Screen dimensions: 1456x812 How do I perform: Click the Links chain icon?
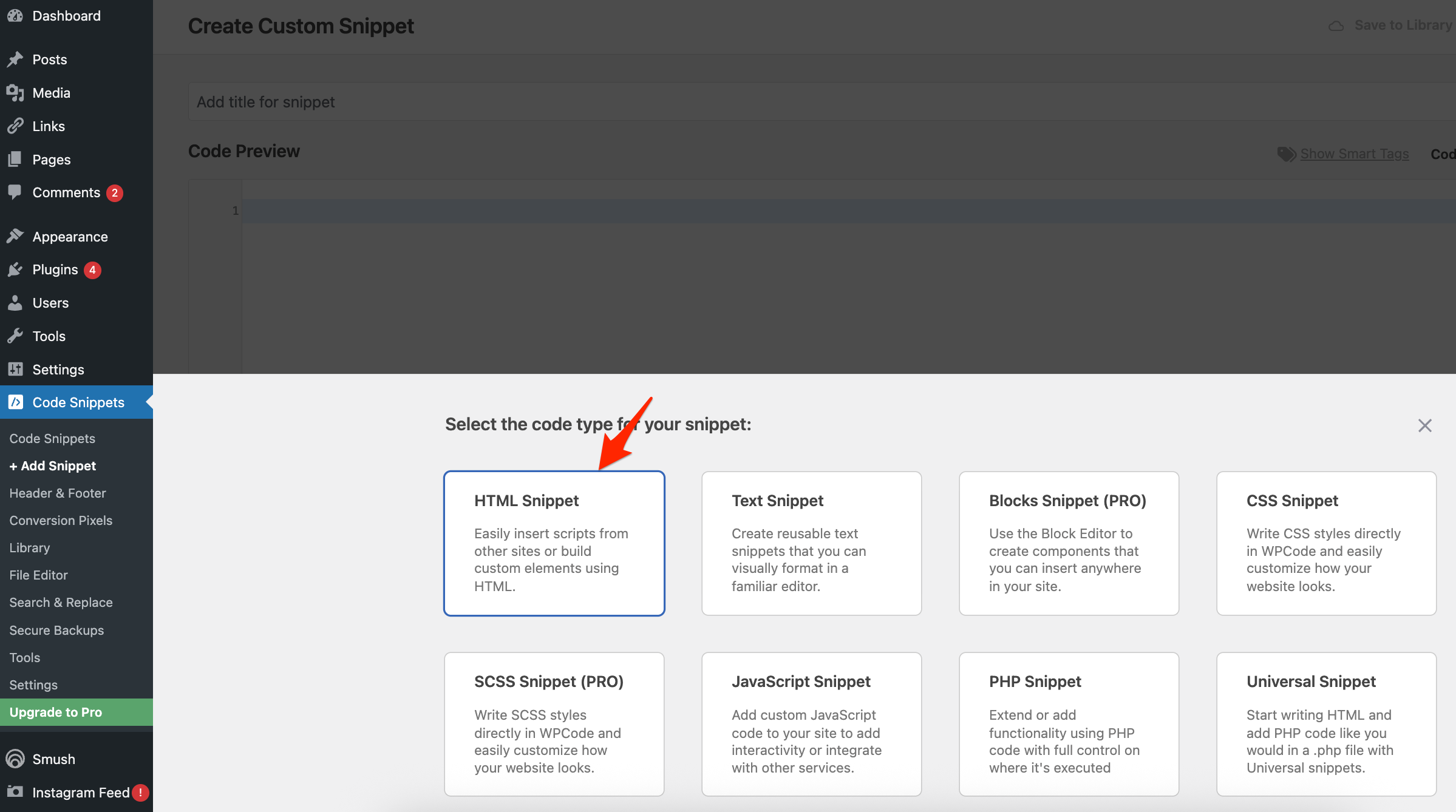[x=15, y=126]
